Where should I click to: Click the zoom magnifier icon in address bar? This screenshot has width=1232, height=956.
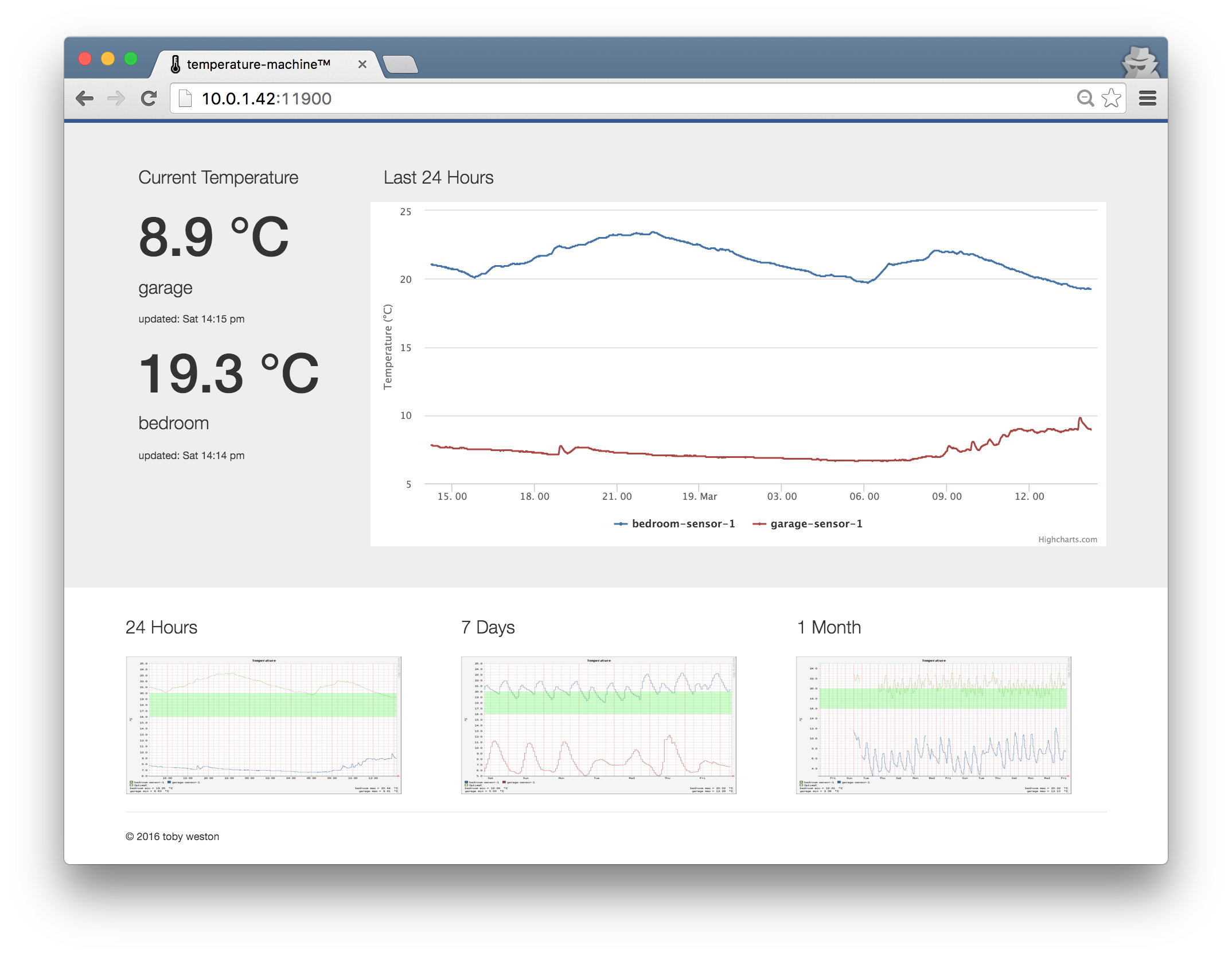click(x=1085, y=98)
